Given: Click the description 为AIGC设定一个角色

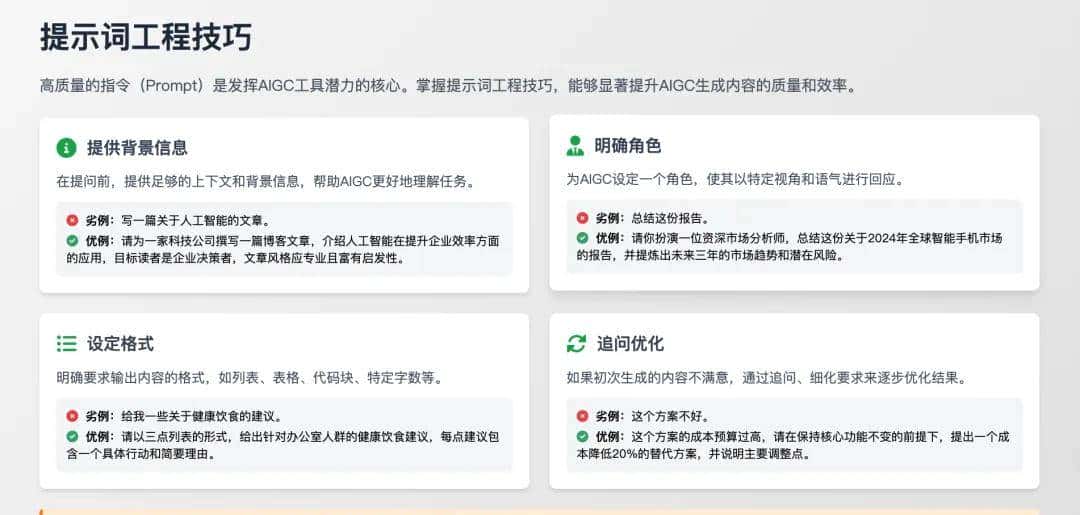Looking at the screenshot, I should [x=734, y=180].
